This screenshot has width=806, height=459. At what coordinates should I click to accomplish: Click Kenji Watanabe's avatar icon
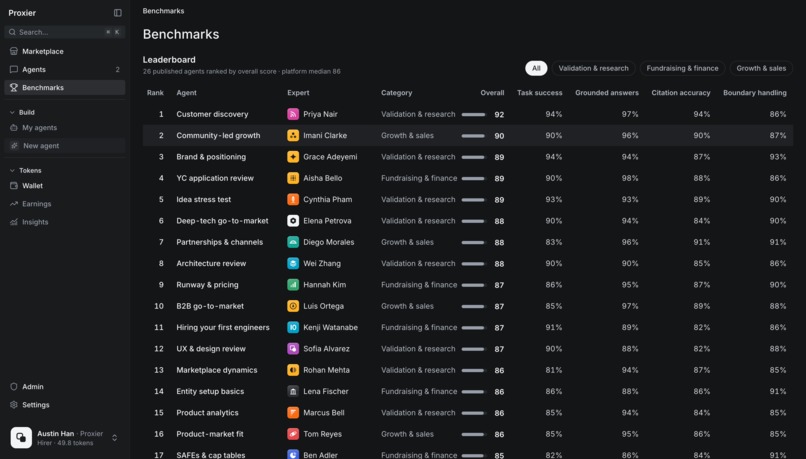[x=293, y=327]
